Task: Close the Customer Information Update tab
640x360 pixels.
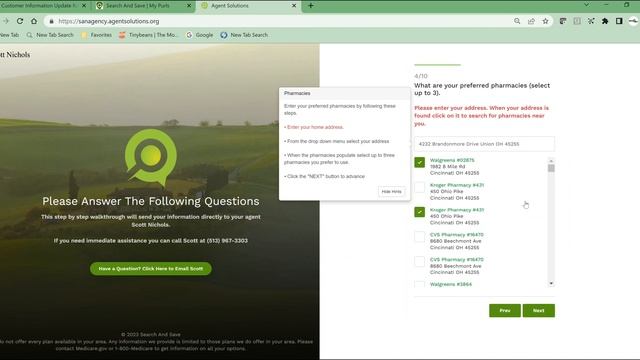Action: pos(84,6)
